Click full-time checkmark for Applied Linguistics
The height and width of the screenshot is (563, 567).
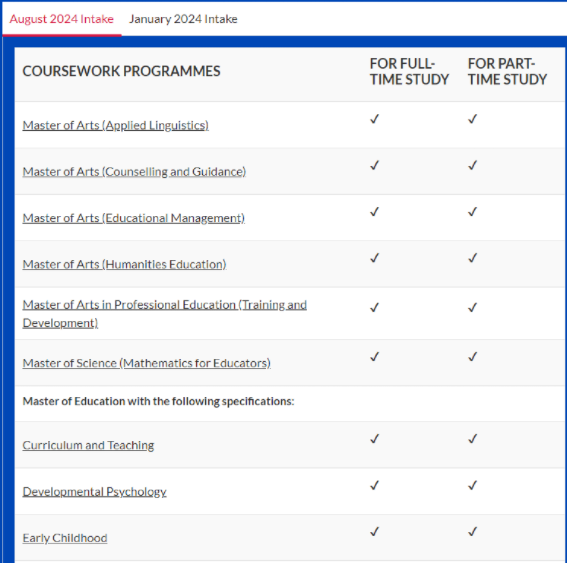(375, 119)
